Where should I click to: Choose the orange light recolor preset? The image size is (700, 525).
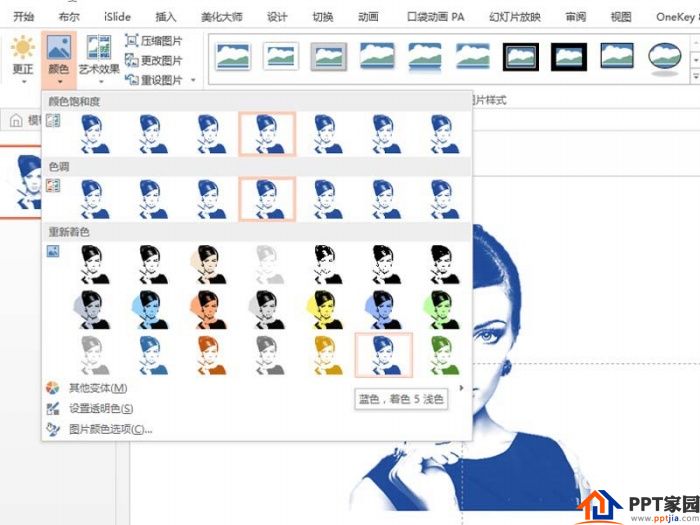click(x=211, y=355)
